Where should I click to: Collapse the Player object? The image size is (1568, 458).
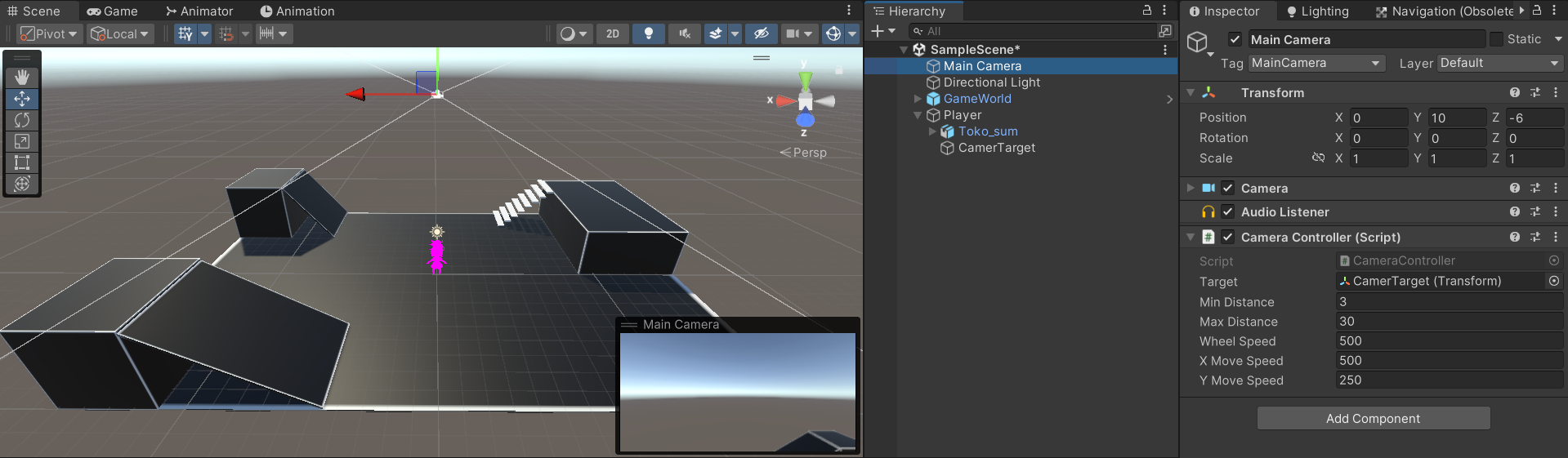pos(918,115)
